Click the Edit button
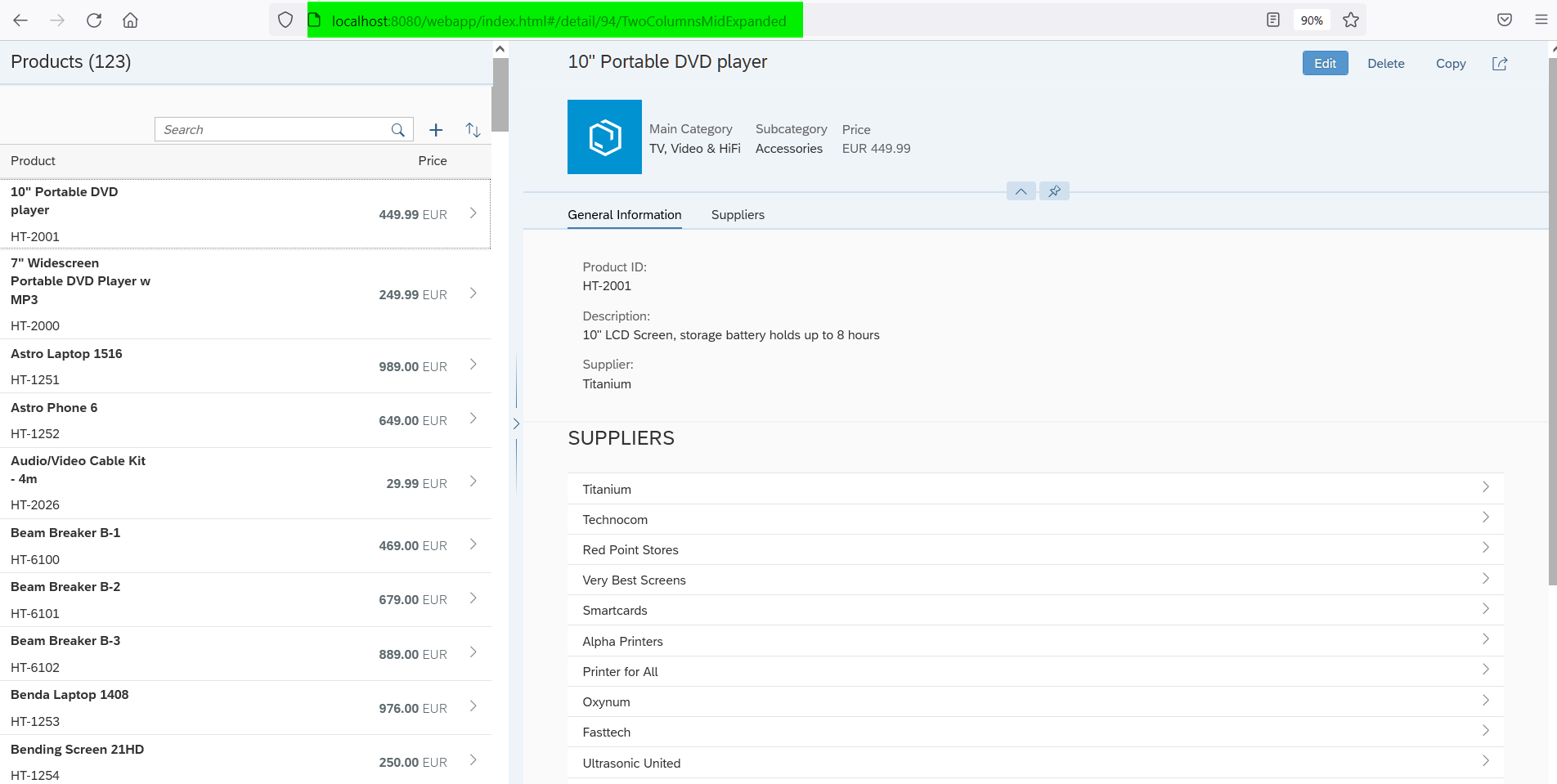Screen dimensions: 1557x784 click(x=1325, y=64)
